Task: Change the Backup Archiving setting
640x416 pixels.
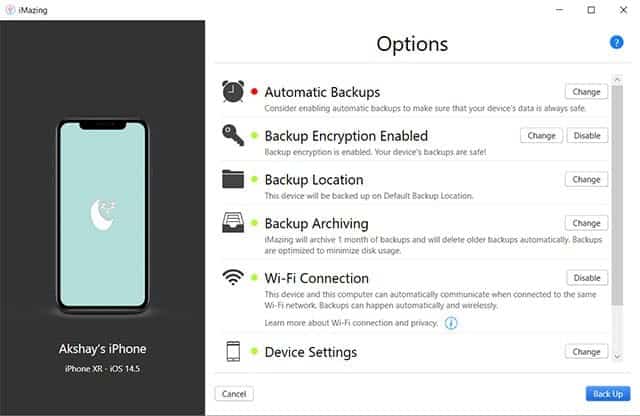Action: coord(586,223)
